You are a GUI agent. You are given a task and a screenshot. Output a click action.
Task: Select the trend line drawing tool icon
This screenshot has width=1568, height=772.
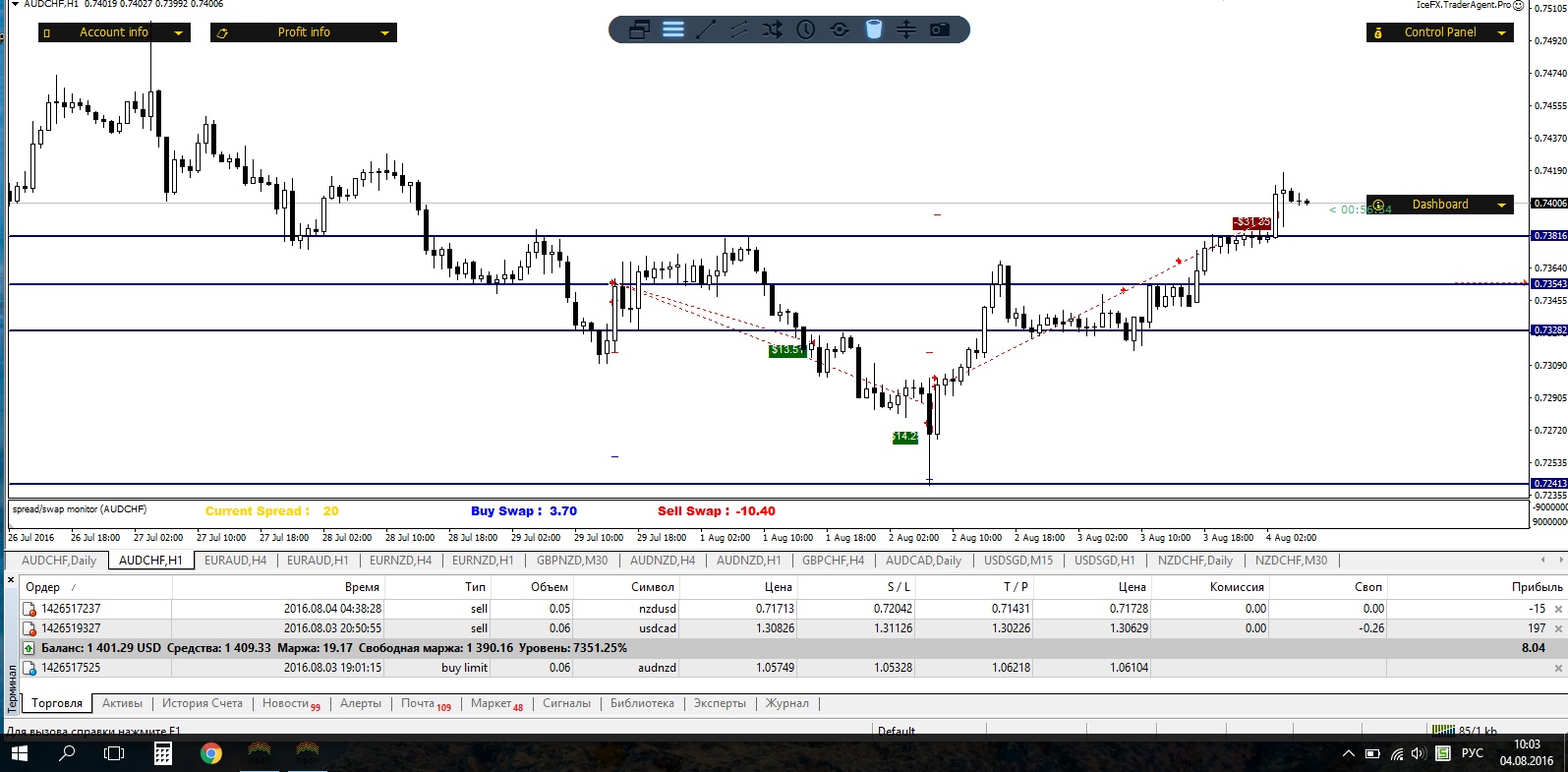pos(706,30)
